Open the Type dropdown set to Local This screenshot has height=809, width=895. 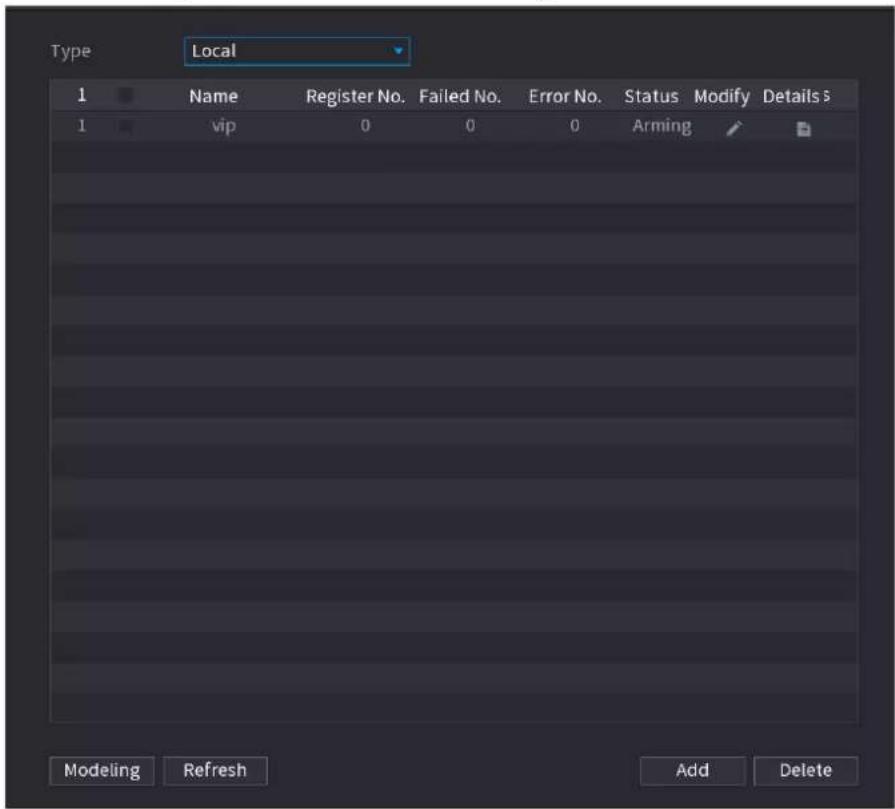click(297, 51)
